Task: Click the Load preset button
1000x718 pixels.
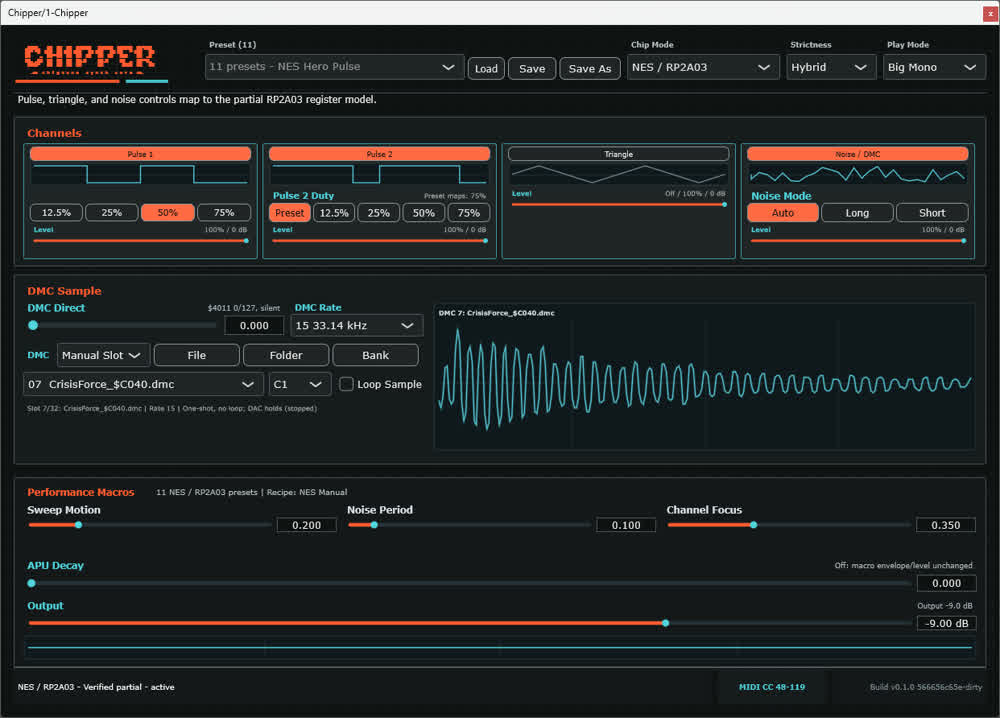Action: pos(486,68)
